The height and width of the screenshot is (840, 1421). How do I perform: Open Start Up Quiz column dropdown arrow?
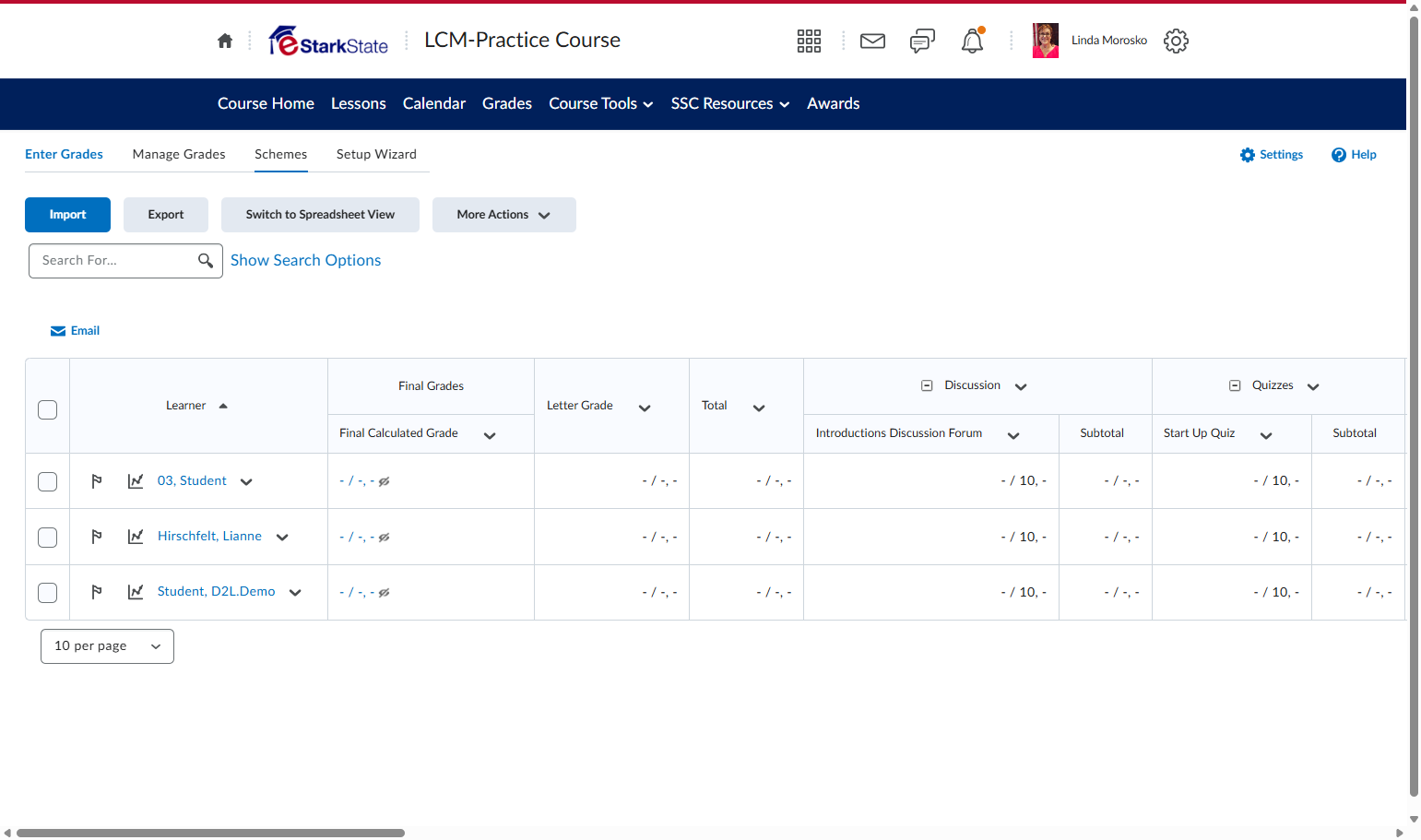point(1266,436)
